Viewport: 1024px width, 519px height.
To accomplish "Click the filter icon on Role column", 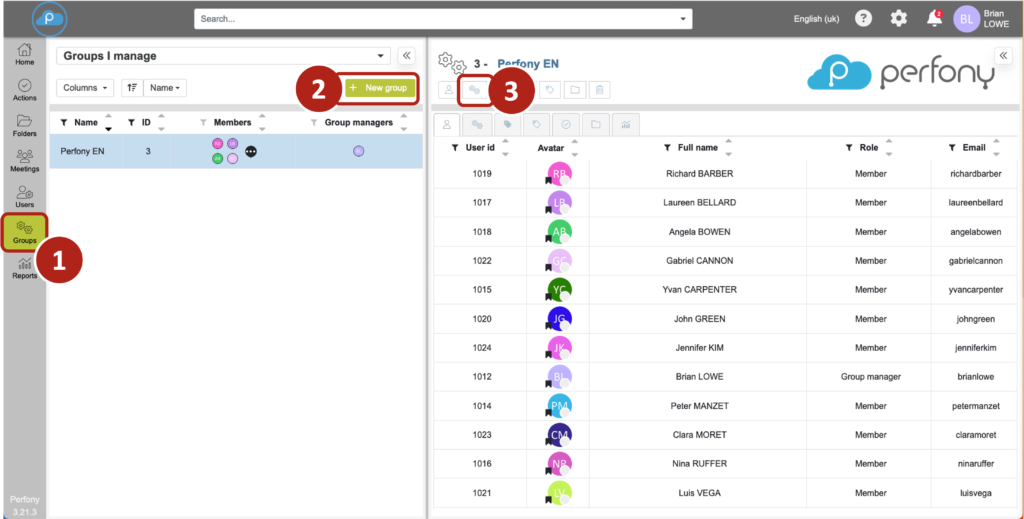I will point(850,148).
